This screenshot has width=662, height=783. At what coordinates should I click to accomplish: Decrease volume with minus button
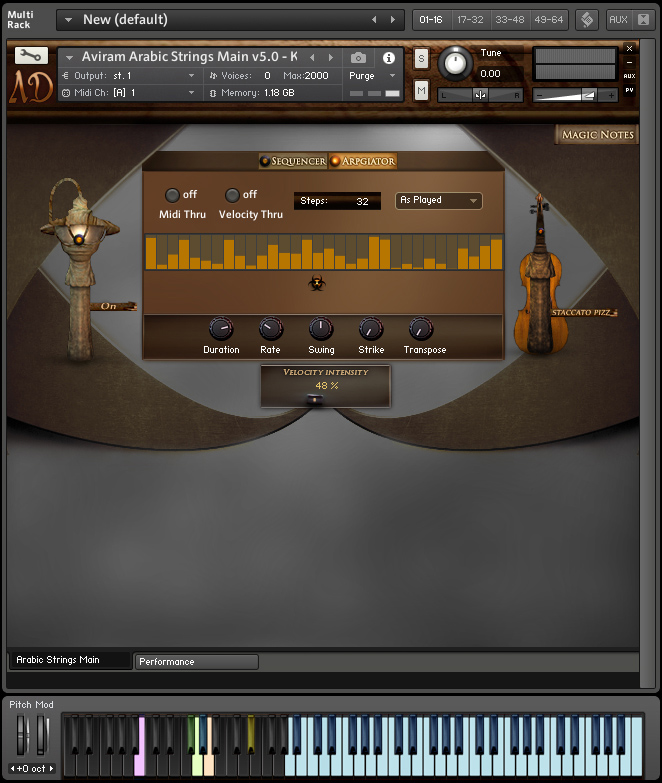[539, 95]
